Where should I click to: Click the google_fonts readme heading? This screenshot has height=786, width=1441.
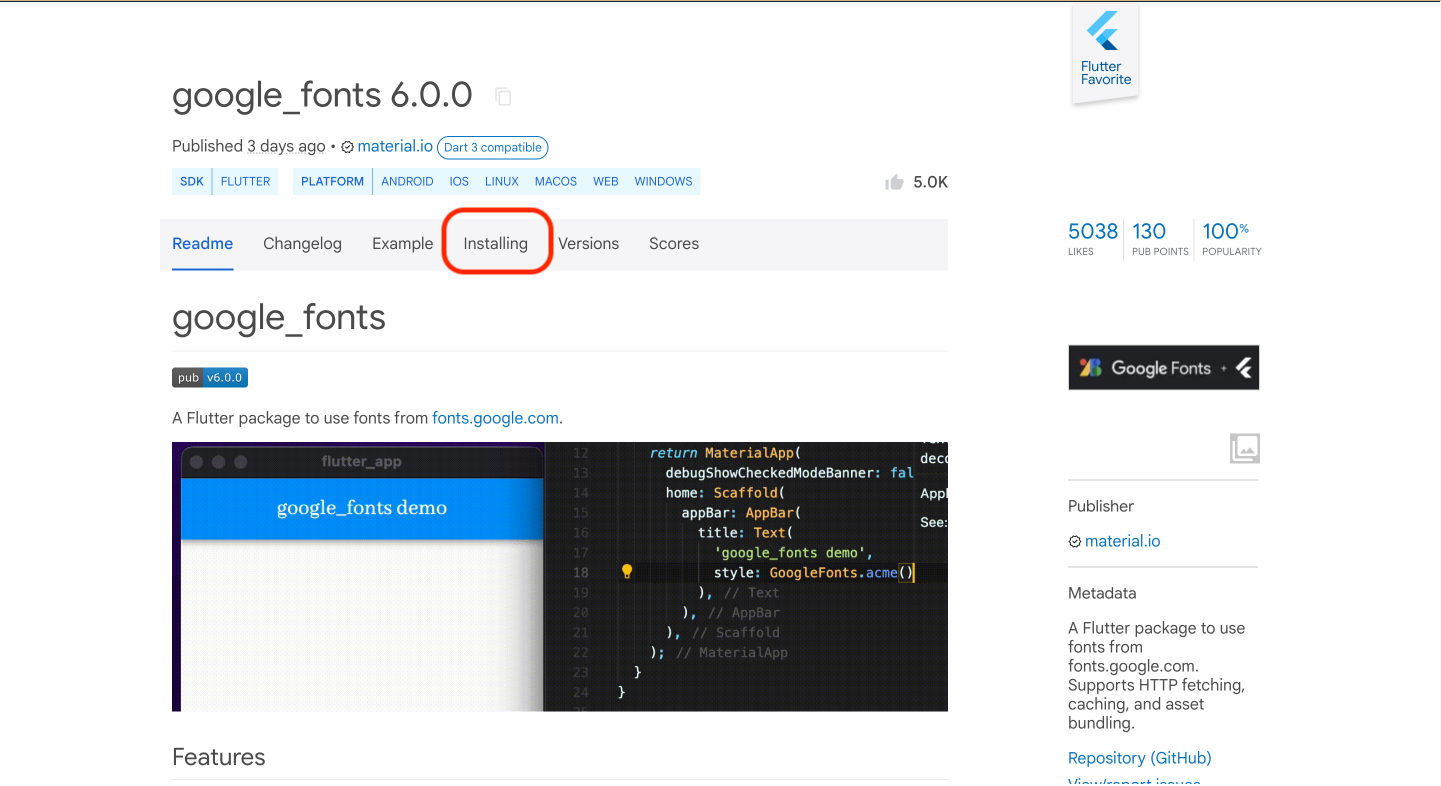tap(279, 318)
